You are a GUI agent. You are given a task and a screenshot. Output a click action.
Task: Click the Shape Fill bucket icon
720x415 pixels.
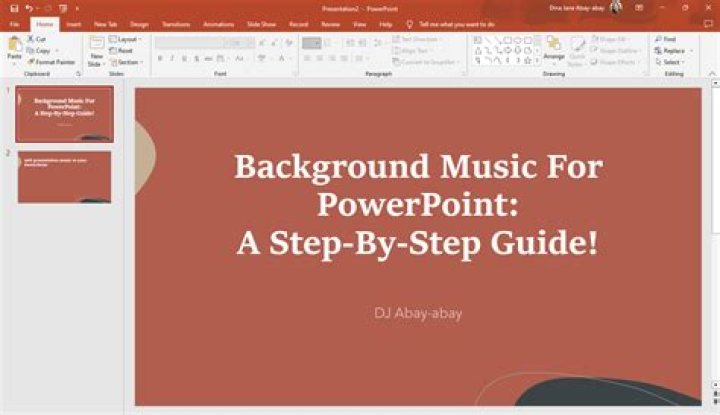click(x=595, y=39)
